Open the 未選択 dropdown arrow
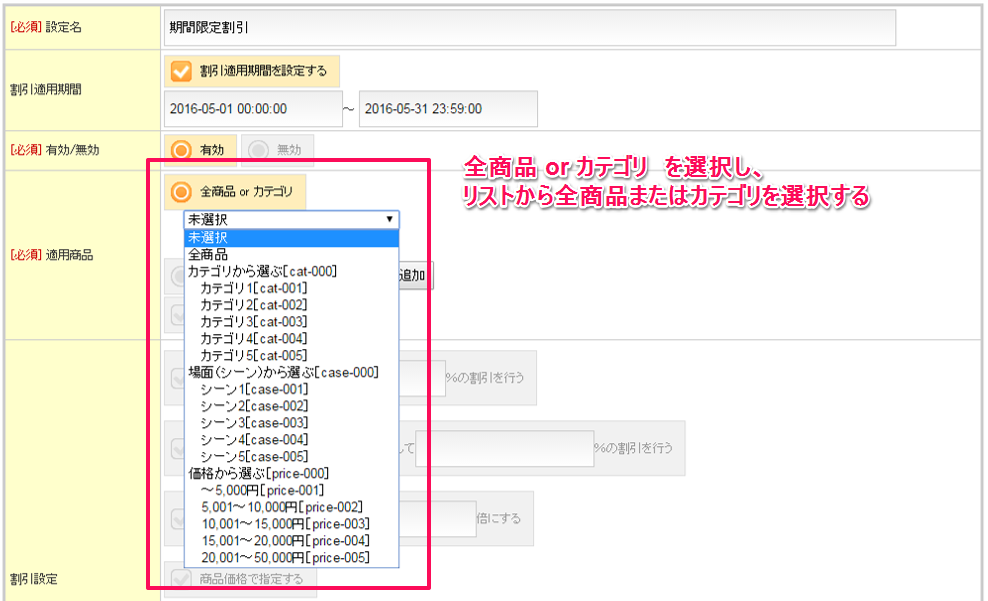The width and height of the screenshot is (988, 601). coord(389,220)
